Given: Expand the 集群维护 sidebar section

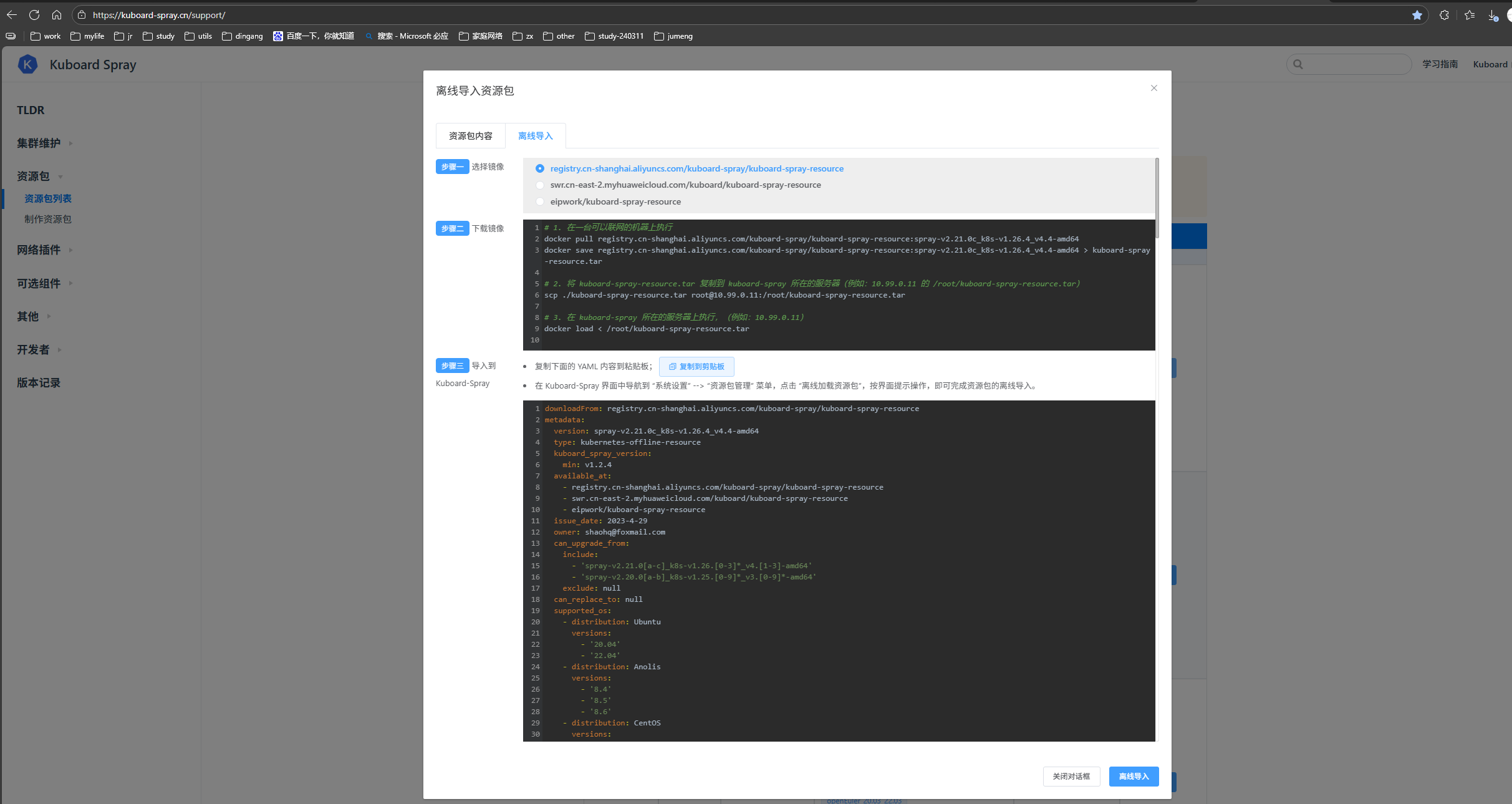Looking at the screenshot, I should 39,143.
